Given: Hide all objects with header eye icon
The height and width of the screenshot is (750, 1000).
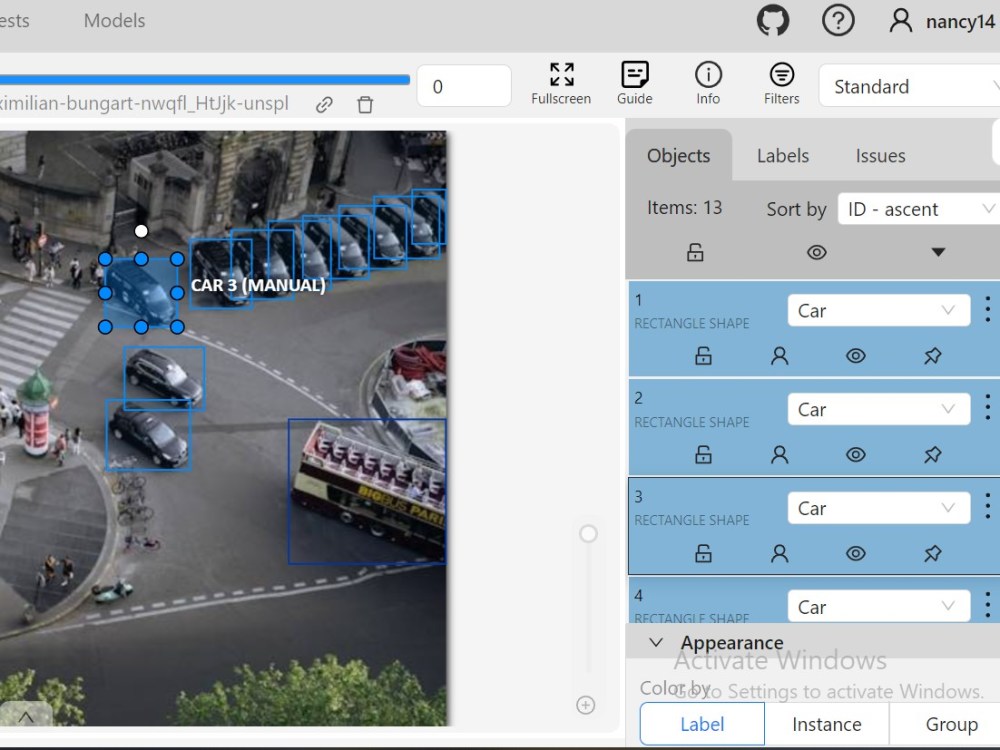Looking at the screenshot, I should point(816,253).
